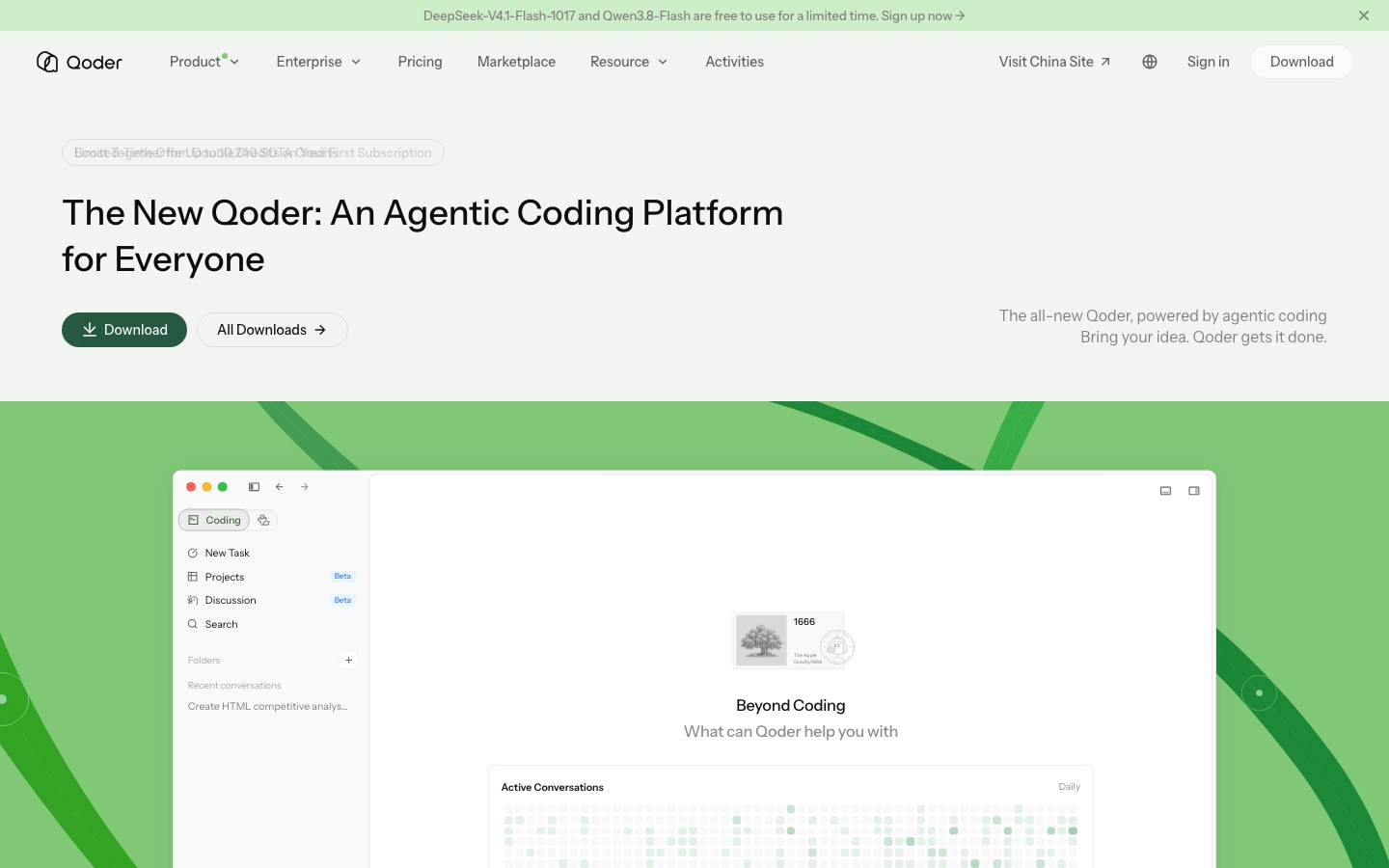Dismiss the promotional banner with X
The height and width of the screenshot is (868, 1389).
[x=1363, y=15]
